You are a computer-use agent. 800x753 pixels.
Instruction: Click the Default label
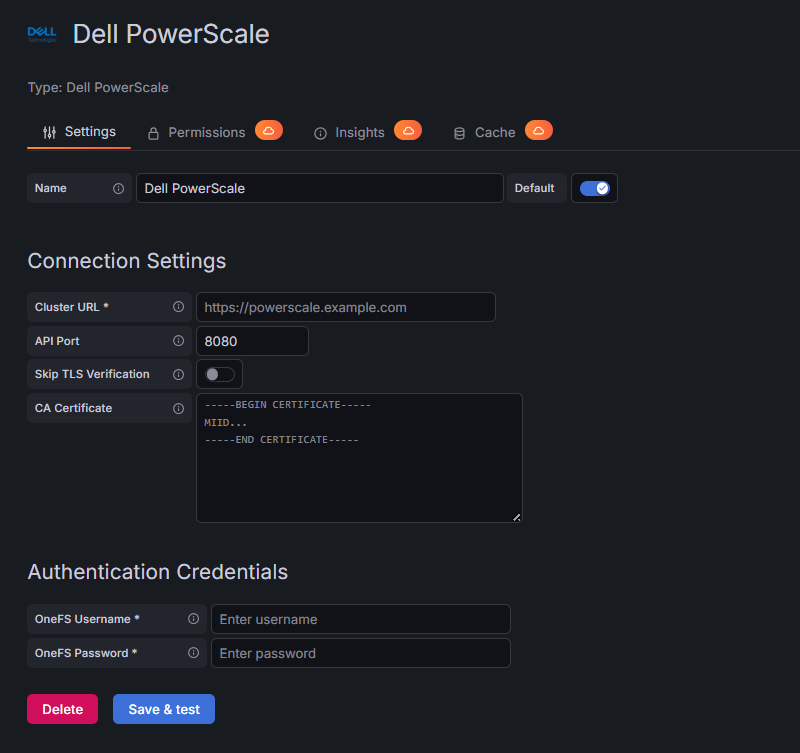(534, 188)
